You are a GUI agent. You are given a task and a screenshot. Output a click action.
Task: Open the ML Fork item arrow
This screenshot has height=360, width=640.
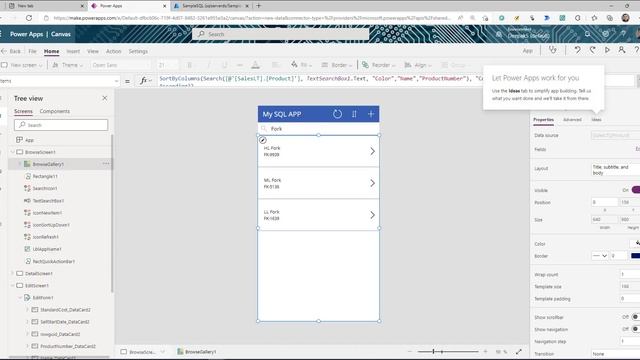372,183
